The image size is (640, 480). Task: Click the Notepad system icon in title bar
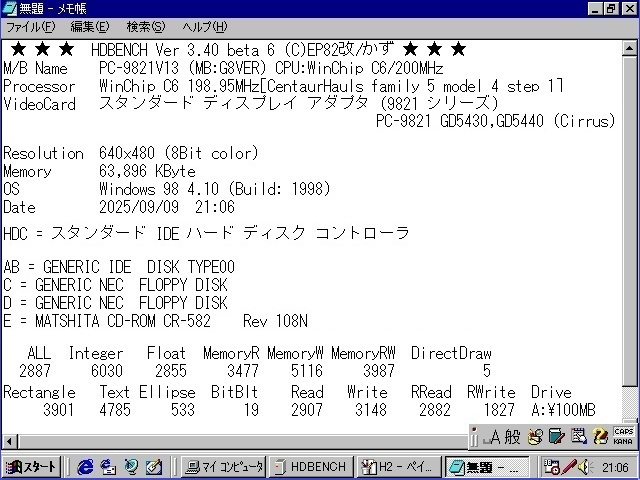[9, 8]
